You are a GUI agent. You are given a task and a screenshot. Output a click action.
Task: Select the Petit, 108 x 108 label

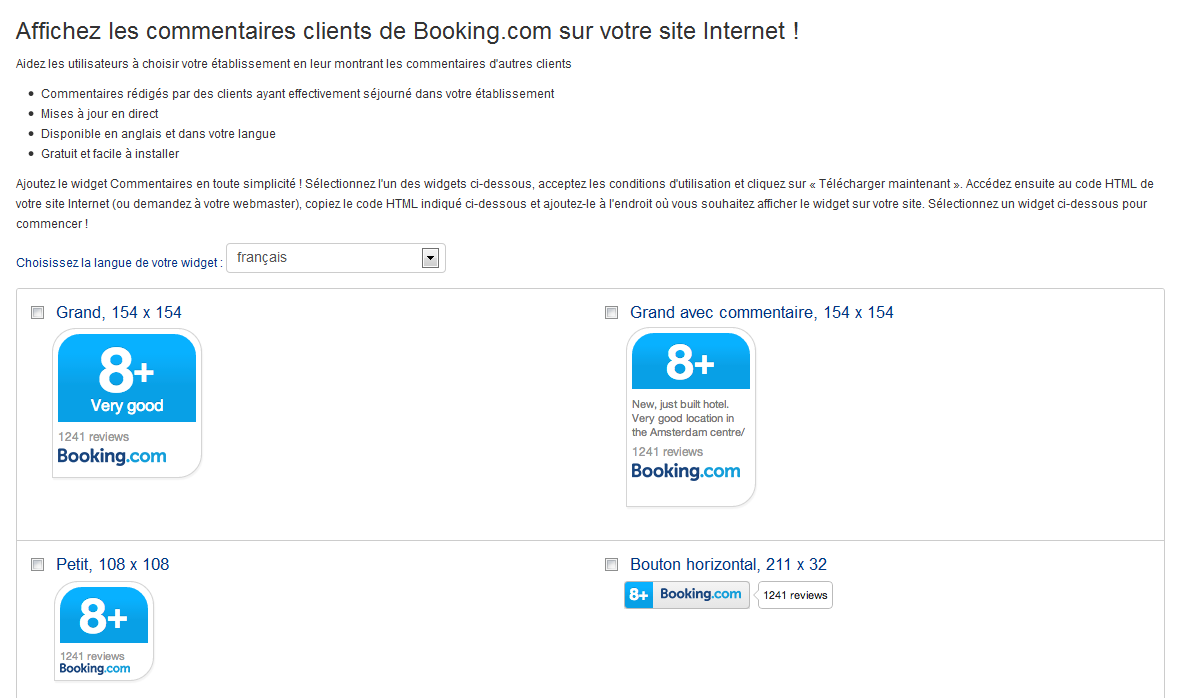(x=113, y=565)
